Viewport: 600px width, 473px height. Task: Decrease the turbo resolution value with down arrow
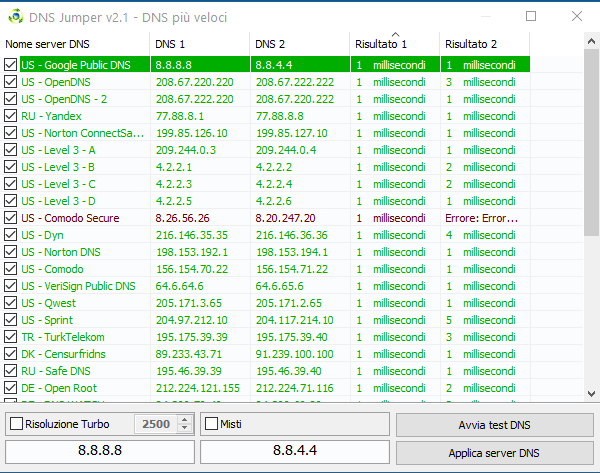click(183, 429)
